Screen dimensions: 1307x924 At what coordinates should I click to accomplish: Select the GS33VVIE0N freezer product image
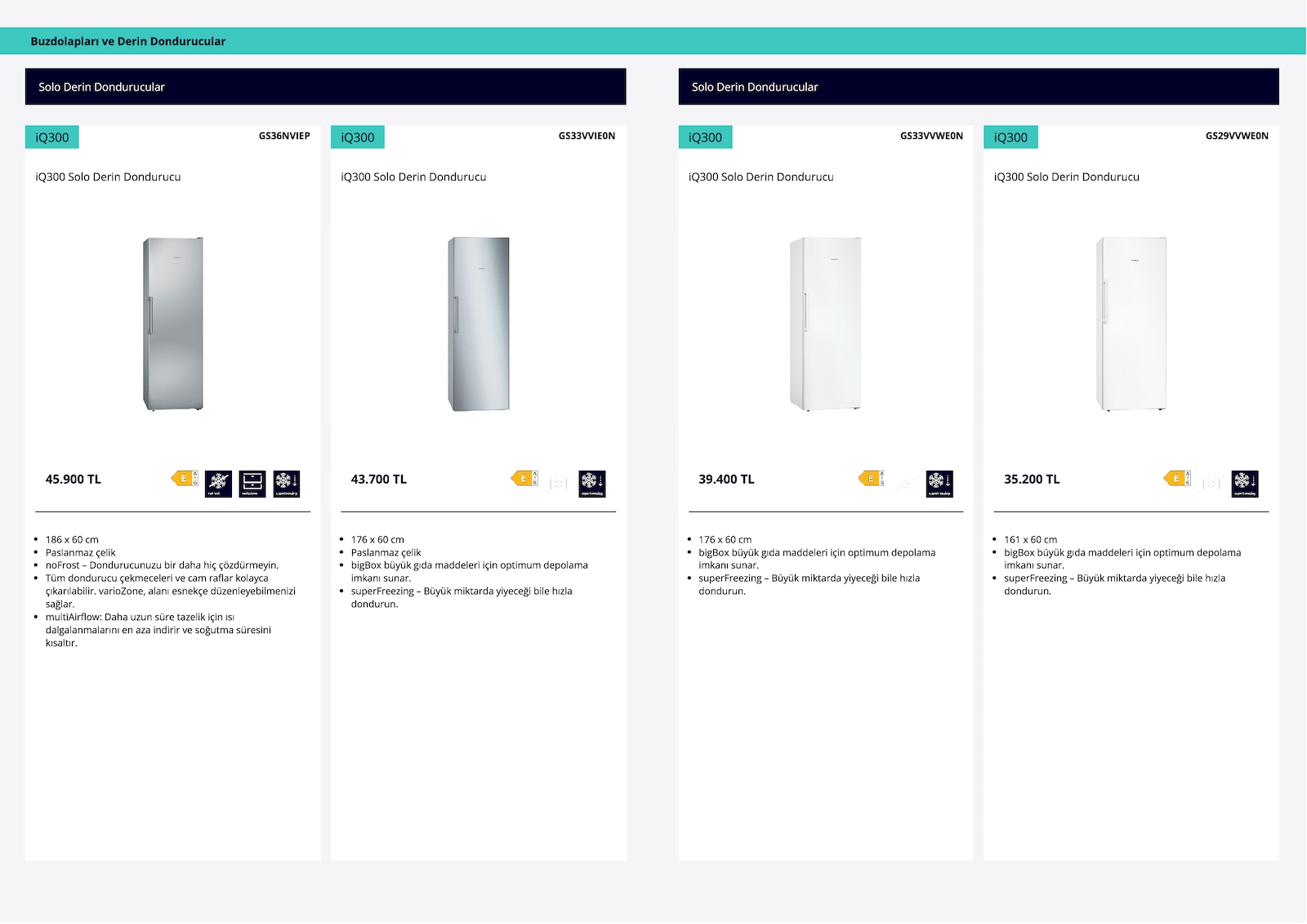click(479, 324)
